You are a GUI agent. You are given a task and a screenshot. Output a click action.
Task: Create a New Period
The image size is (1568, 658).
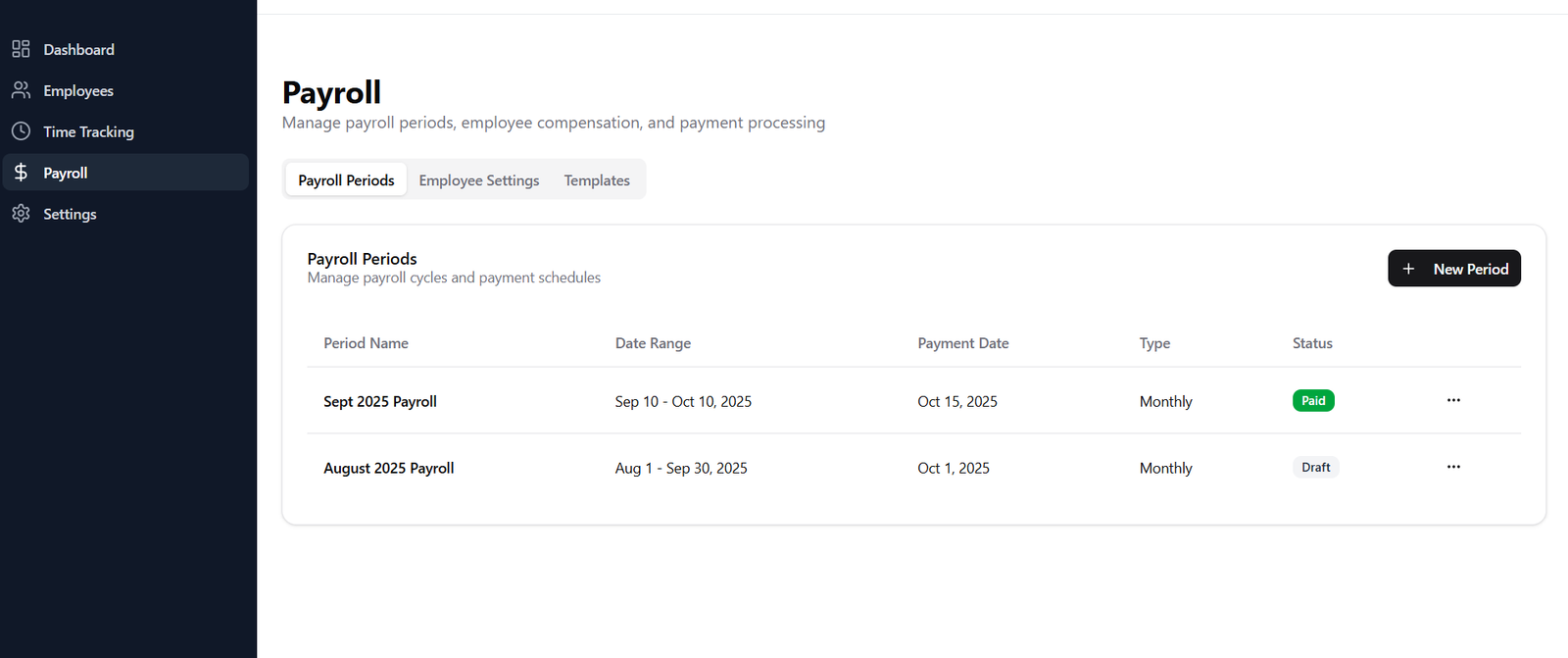tap(1454, 269)
